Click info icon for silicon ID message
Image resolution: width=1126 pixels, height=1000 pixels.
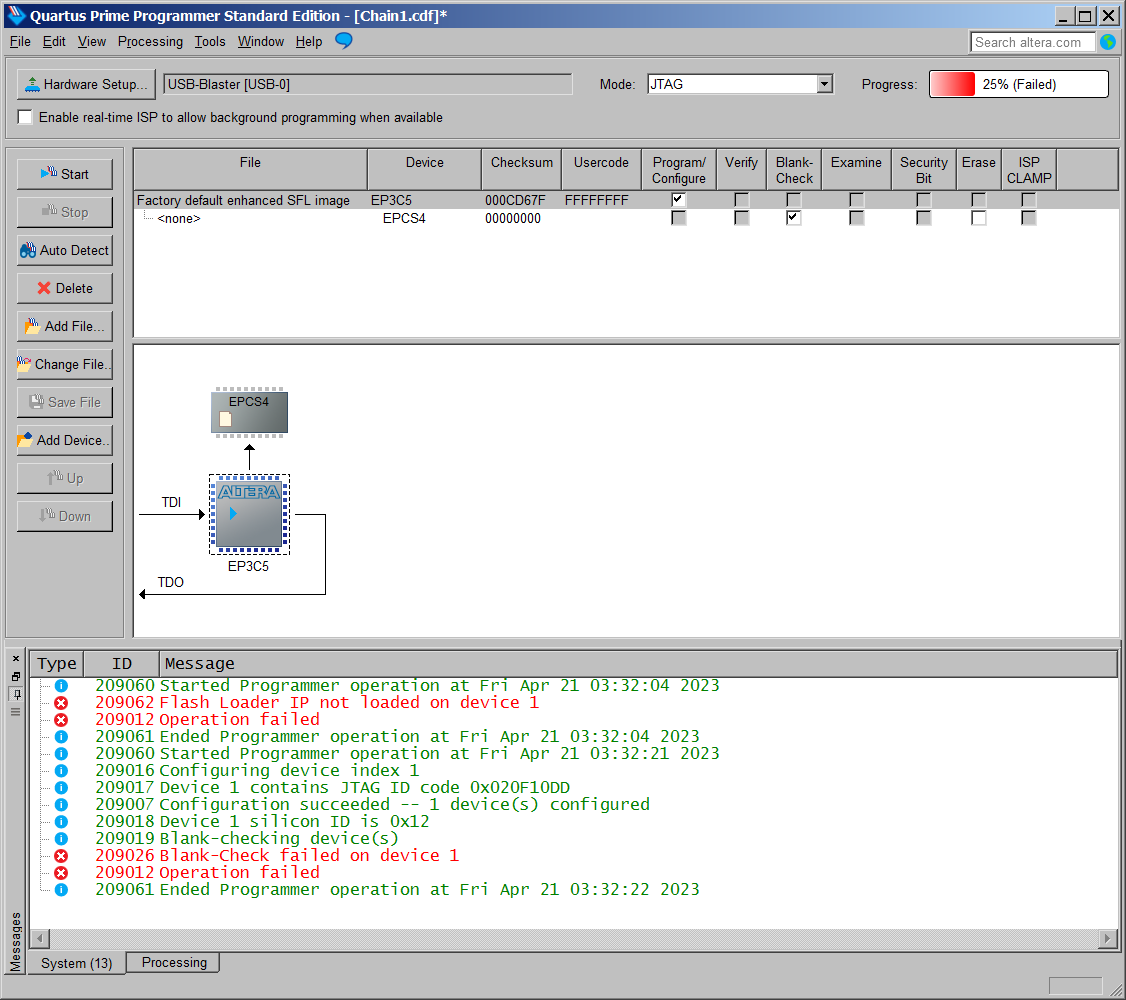click(62, 822)
